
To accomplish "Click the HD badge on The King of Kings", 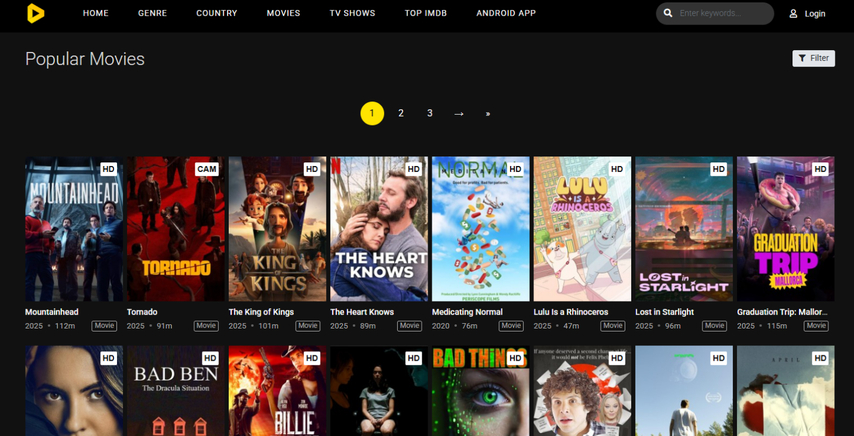I will coord(312,169).
